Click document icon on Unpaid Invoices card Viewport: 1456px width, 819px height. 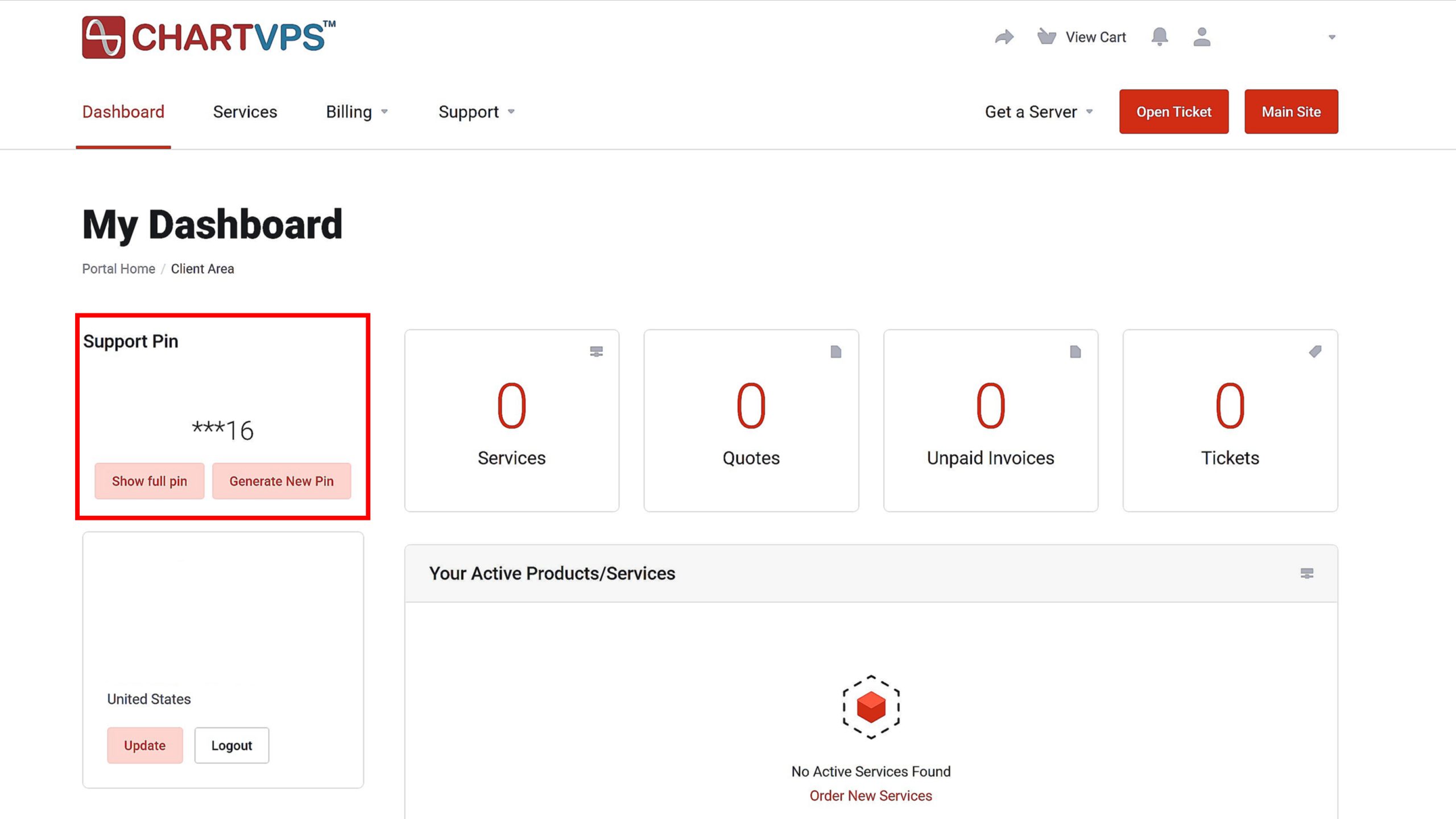pyautogui.click(x=1075, y=352)
